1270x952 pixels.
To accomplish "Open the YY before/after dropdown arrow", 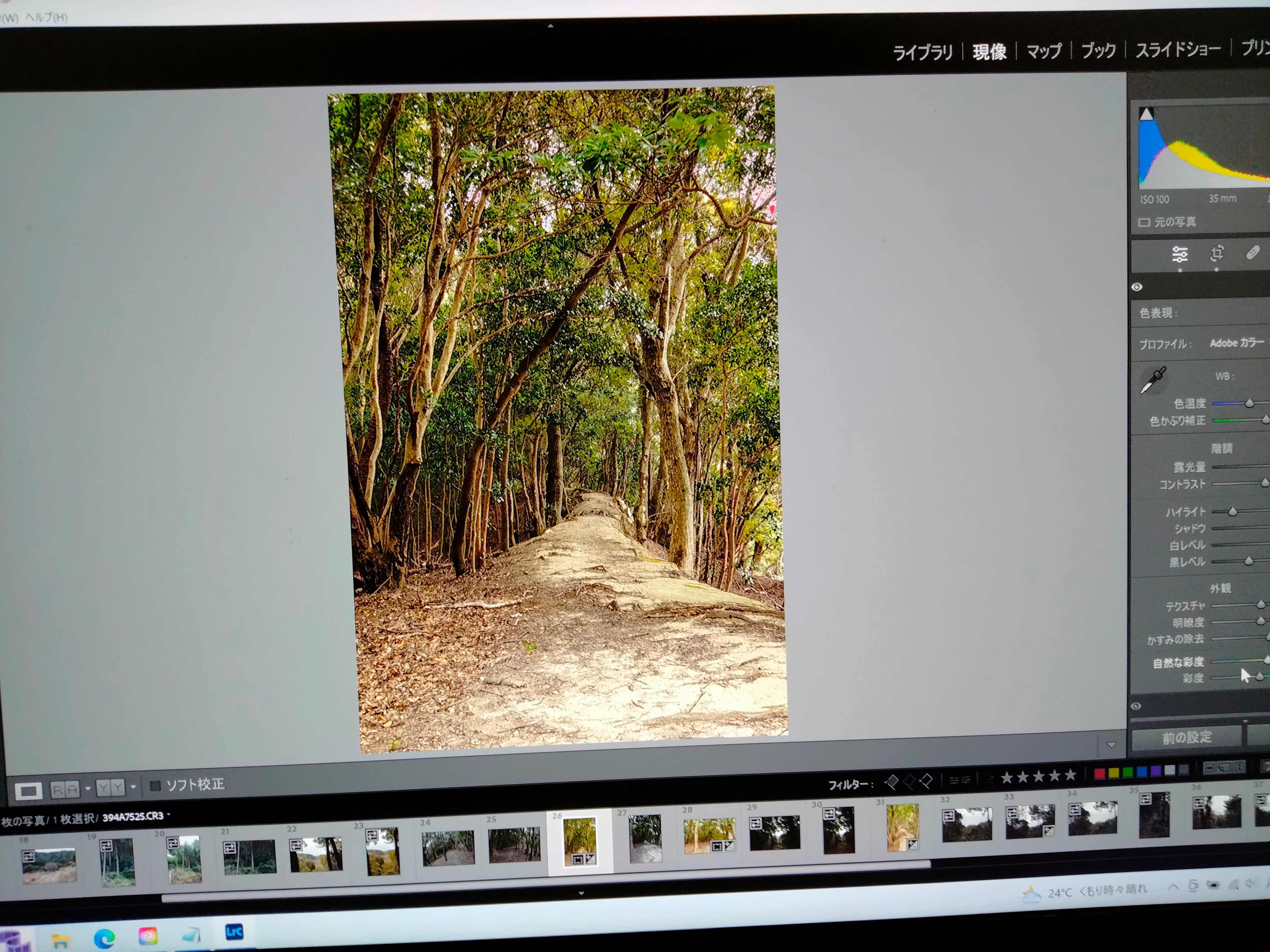I will [133, 787].
